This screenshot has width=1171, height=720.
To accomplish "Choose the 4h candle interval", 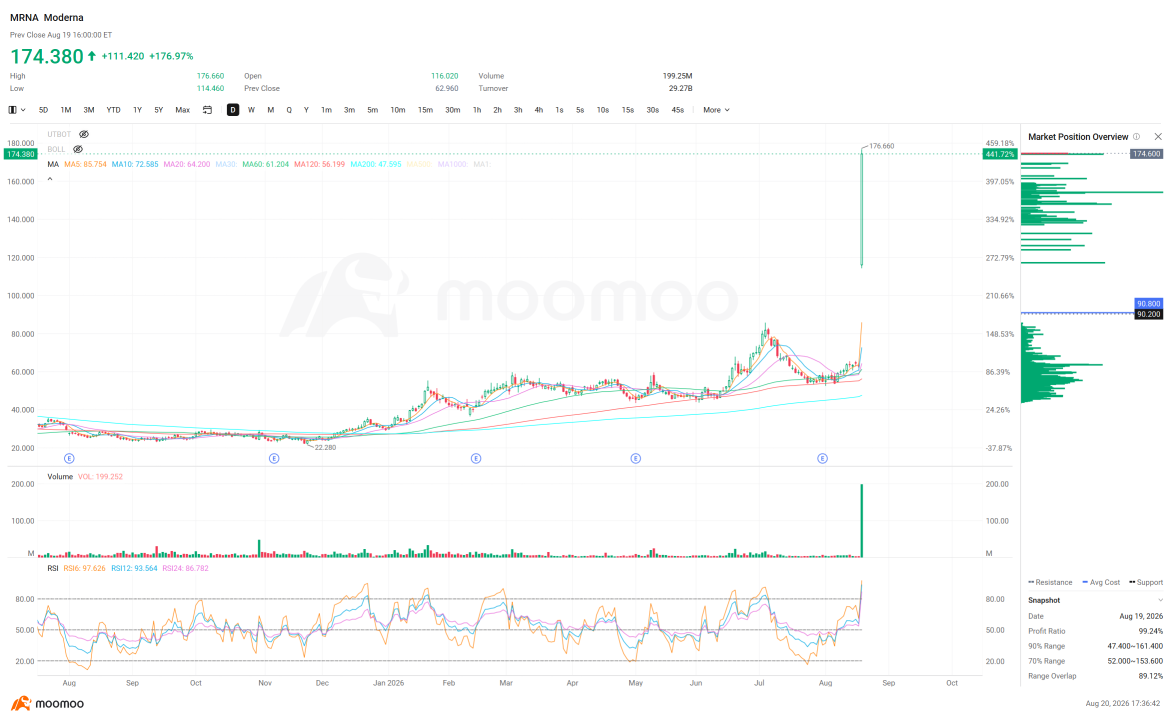I will [538, 110].
